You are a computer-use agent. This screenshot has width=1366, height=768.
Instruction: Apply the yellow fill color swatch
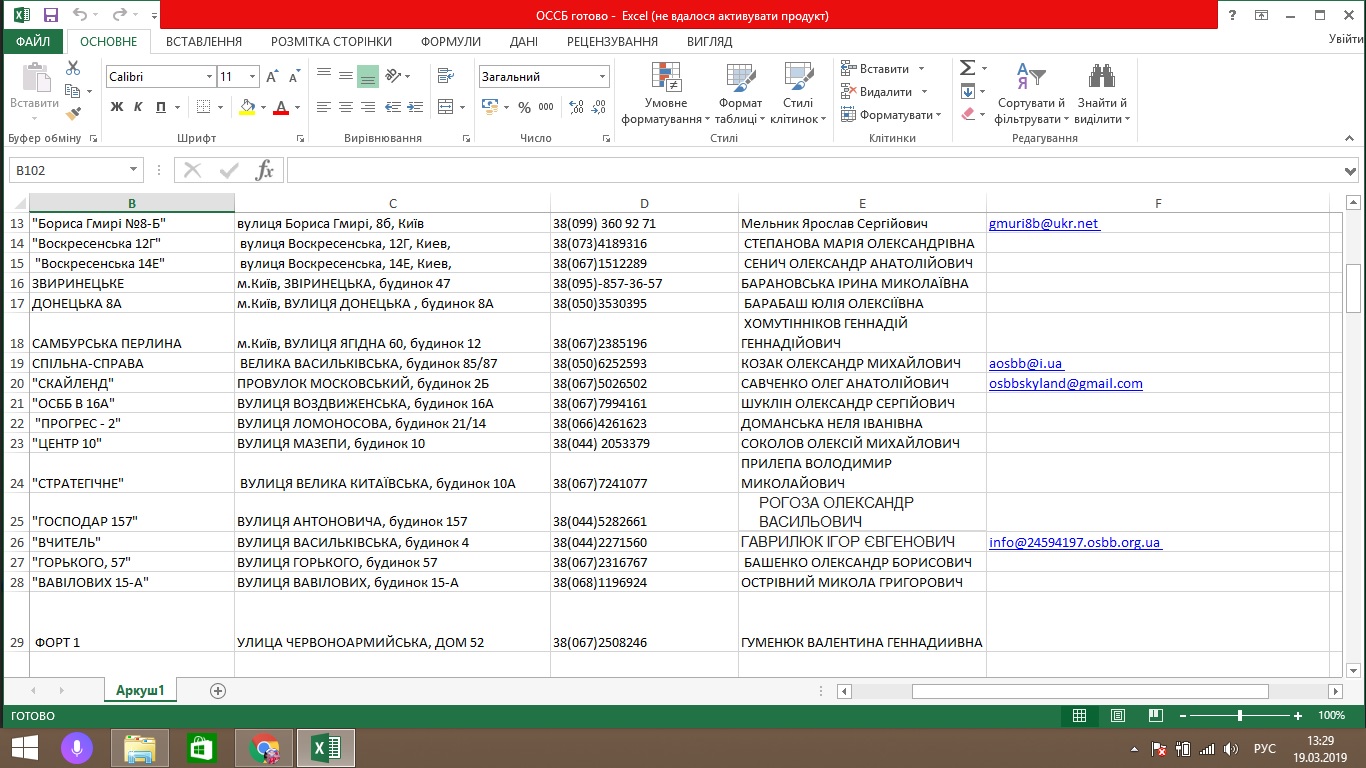tap(249, 107)
